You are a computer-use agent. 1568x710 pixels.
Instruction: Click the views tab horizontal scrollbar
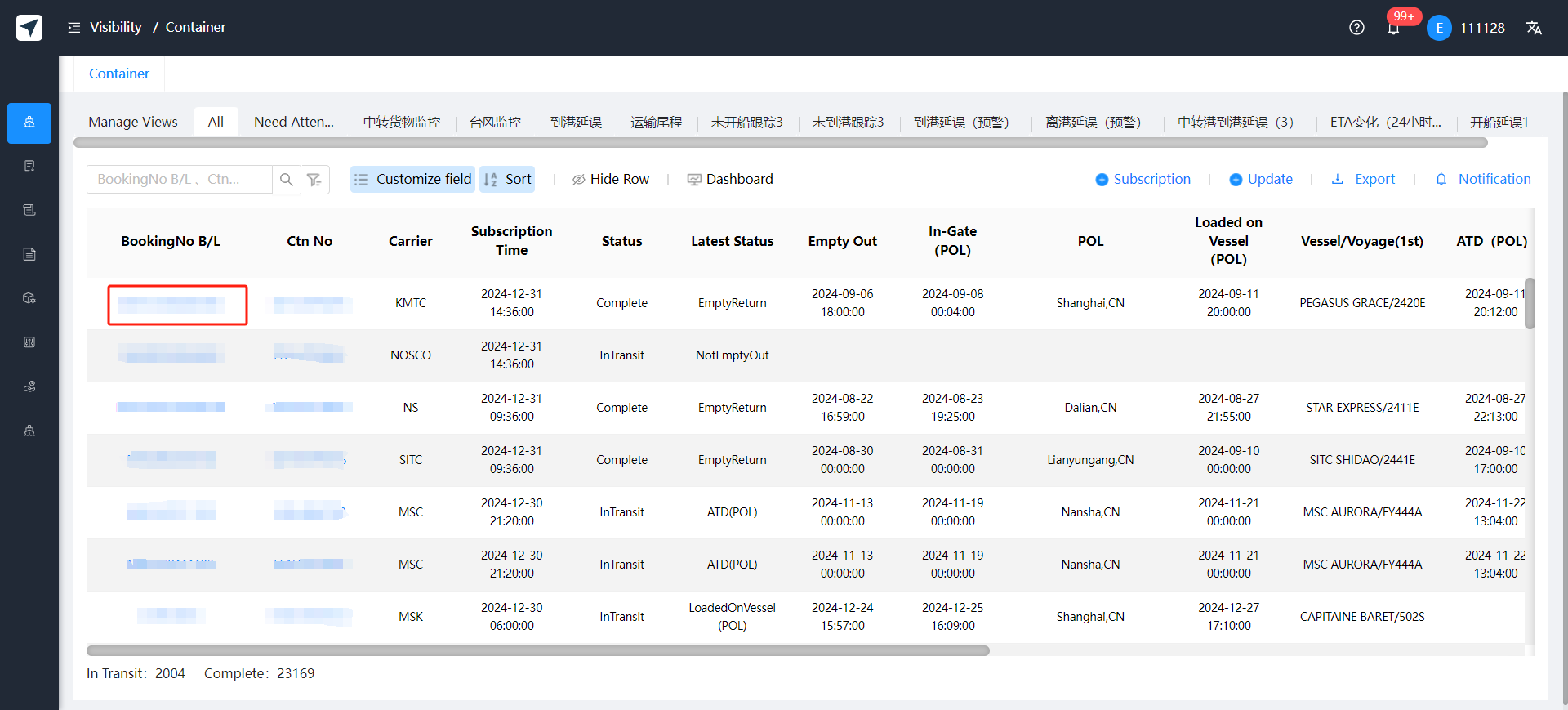click(x=781, y=142)
